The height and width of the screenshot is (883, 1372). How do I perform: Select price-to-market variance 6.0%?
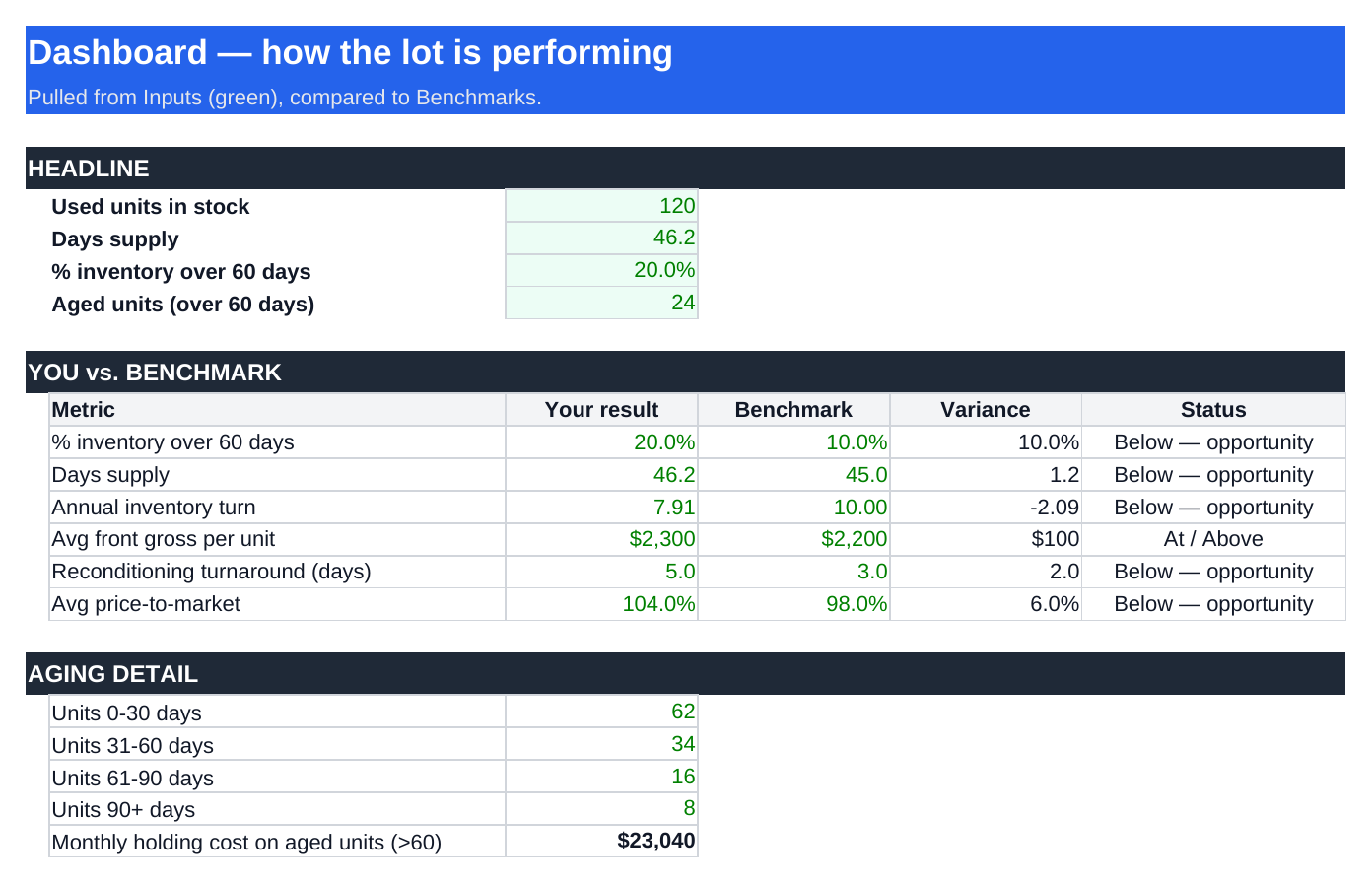point(986,604)
